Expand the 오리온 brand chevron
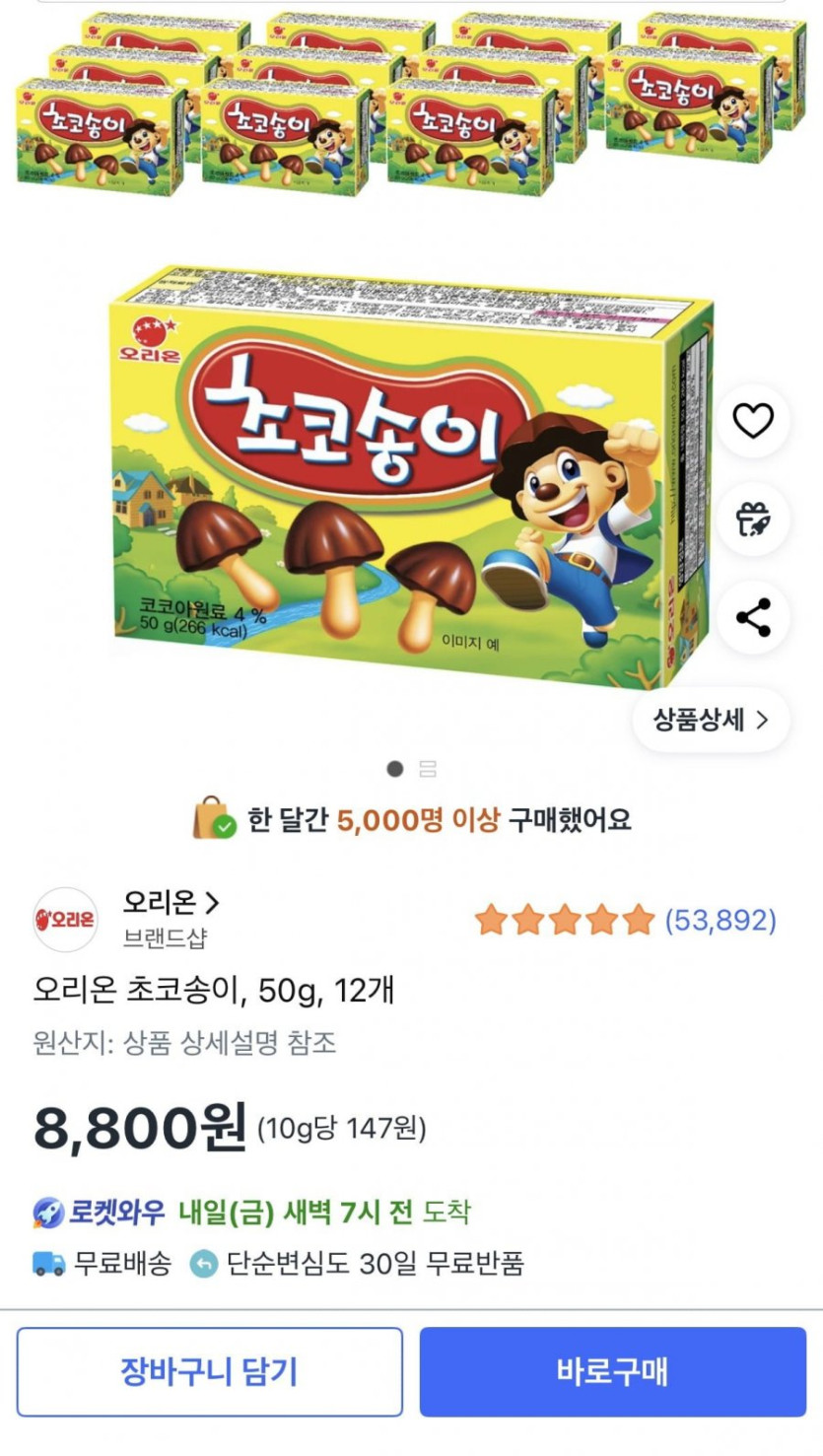Image resolution: width=823 pixels, height=1456 pixels. [x=211, y=902]
